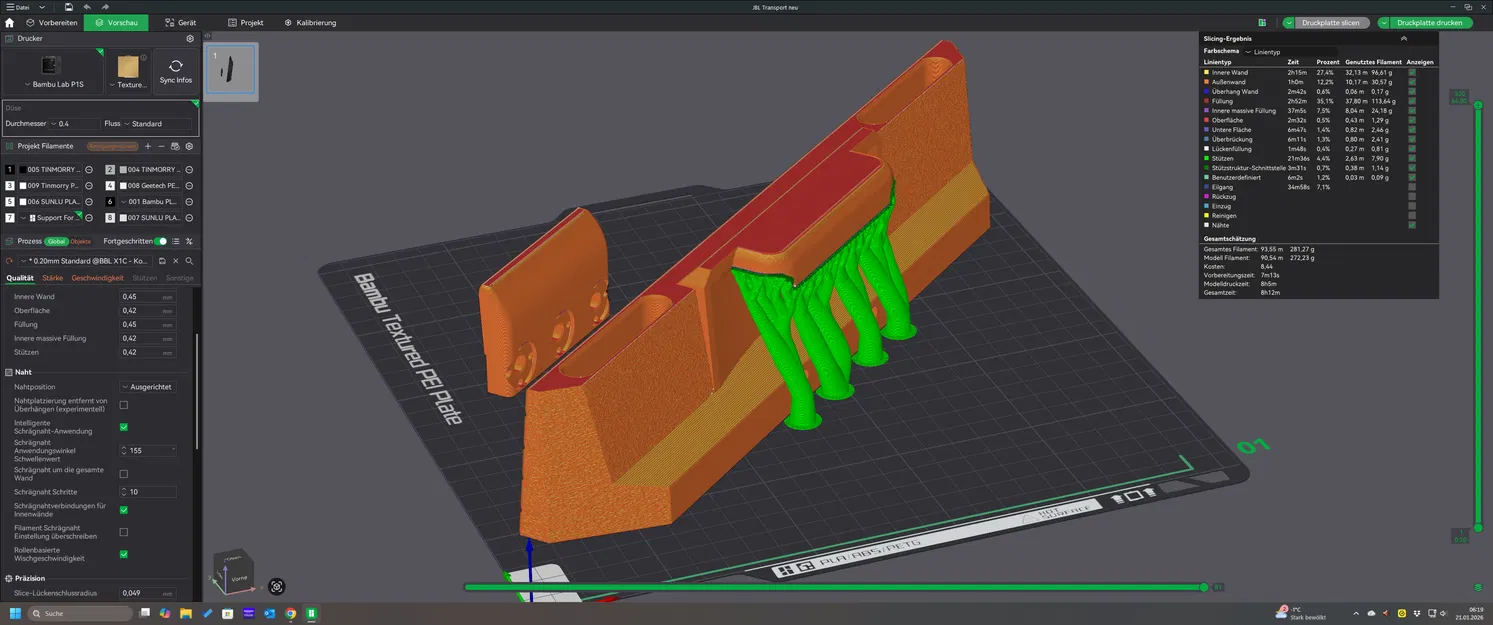This screenshot has height=625, width=1493.
Task: Select Objekte process scope
Action: (x=81, y=241)
